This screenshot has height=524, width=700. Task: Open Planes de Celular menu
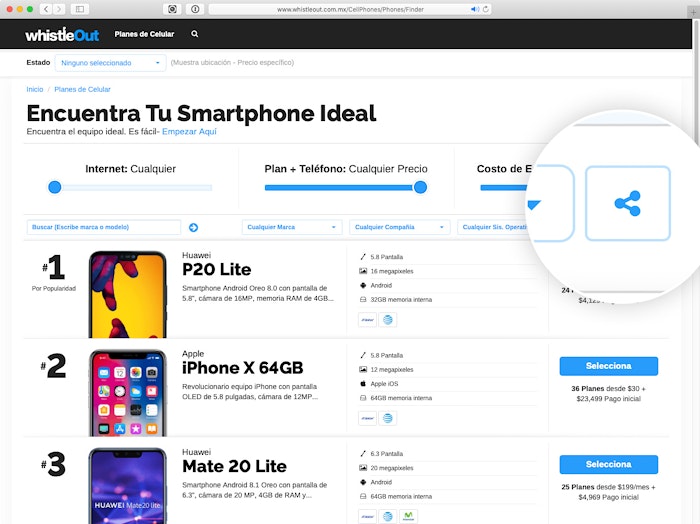tap(144, 34)
